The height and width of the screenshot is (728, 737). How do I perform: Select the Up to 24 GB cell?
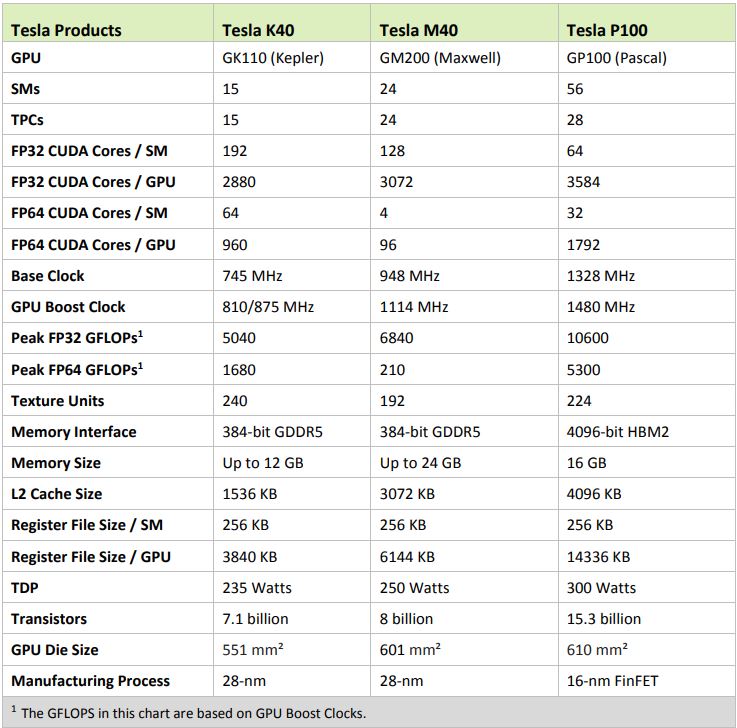(x=420, y=463)
